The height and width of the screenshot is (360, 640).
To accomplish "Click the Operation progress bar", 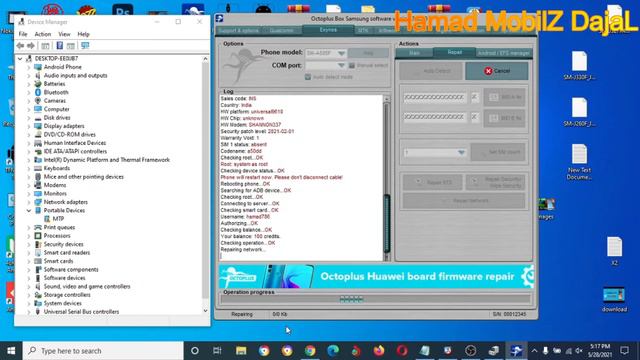I will coord(375,299).
